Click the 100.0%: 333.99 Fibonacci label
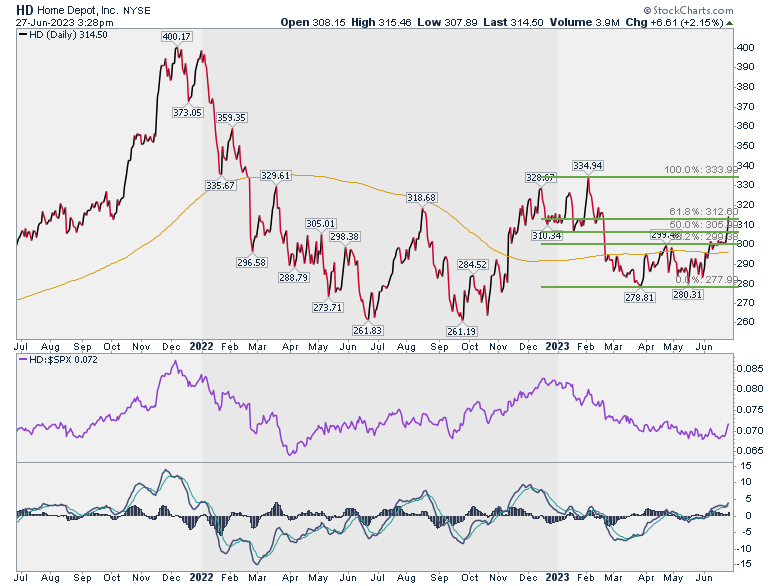Viewport: 780px width, 586px height. tap(701, 170)
